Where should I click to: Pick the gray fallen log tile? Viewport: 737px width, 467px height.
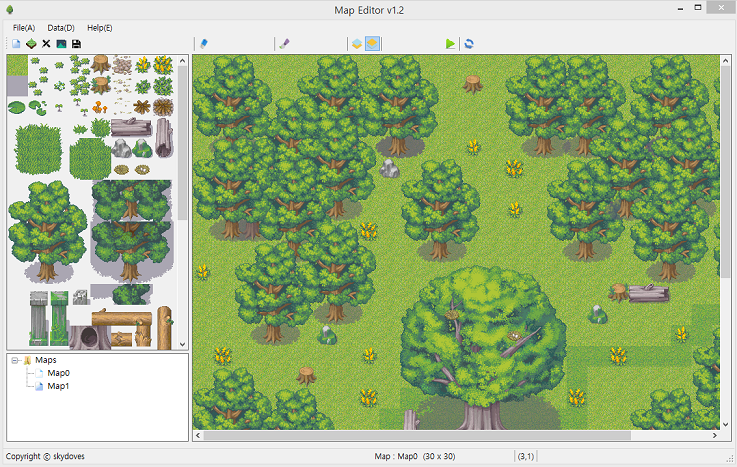coord(132,127)
